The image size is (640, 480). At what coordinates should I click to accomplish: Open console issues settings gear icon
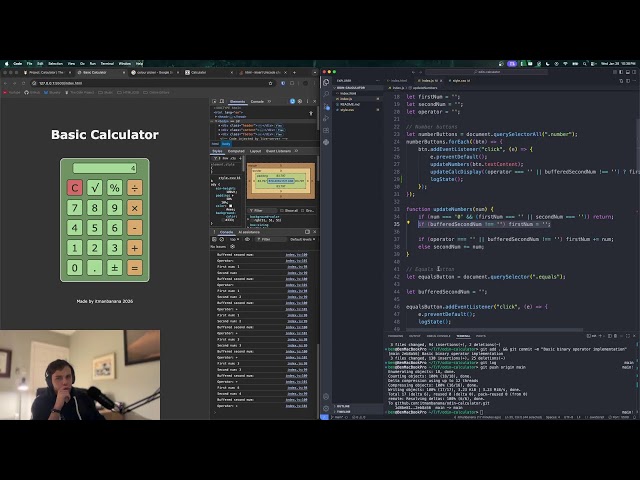[x=232, y=247]
